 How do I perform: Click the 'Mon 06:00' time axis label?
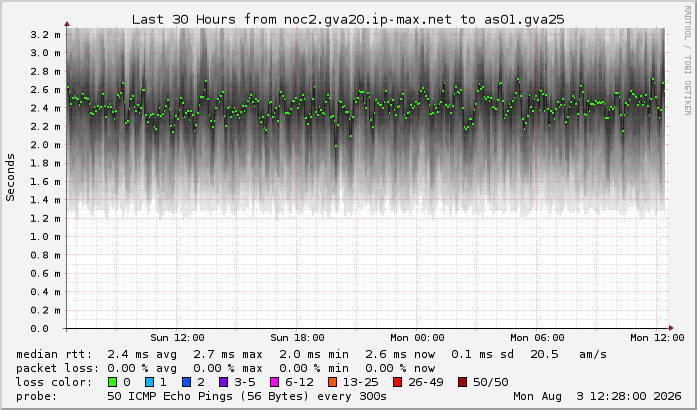[537, 338]
